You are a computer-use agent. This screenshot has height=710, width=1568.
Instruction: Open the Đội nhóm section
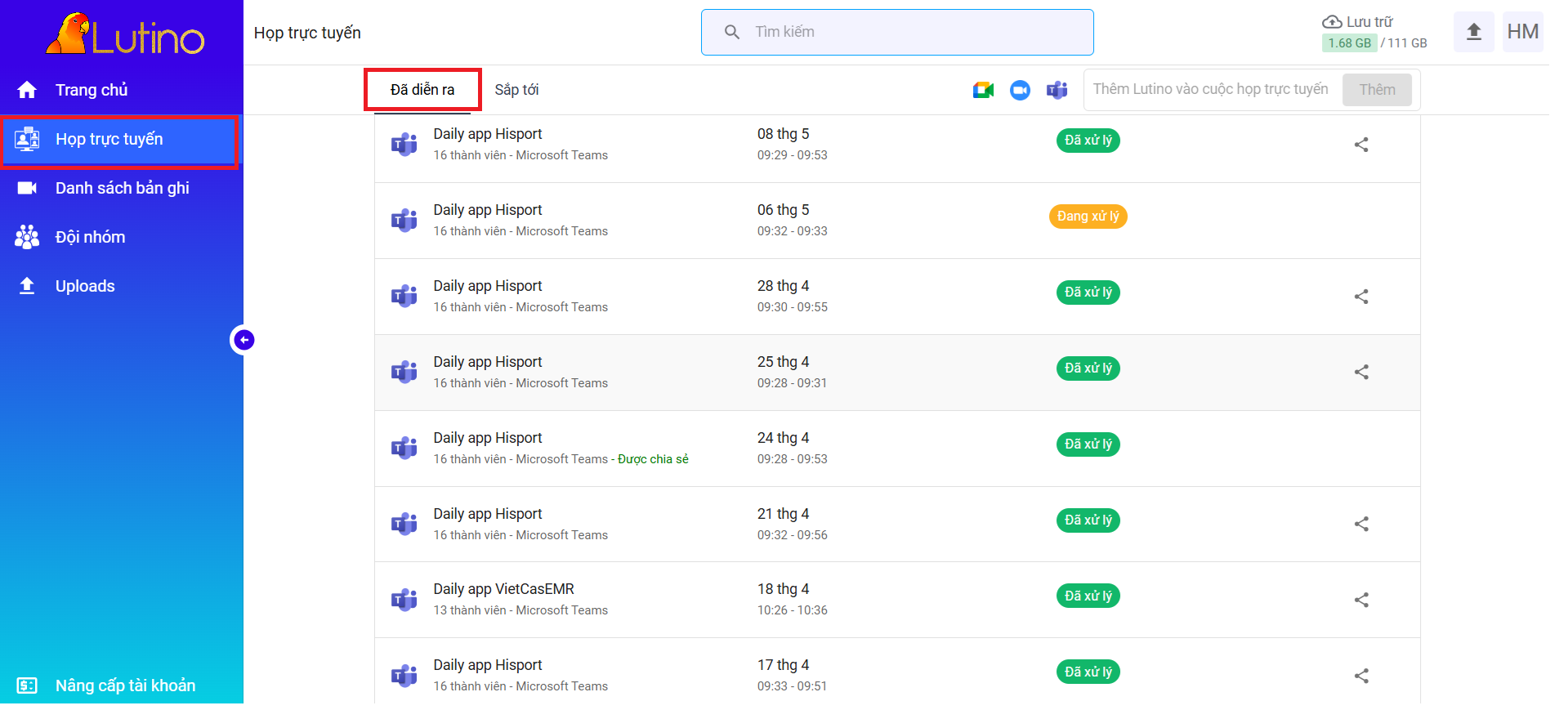pyautogui.click(x=90, y=237)
